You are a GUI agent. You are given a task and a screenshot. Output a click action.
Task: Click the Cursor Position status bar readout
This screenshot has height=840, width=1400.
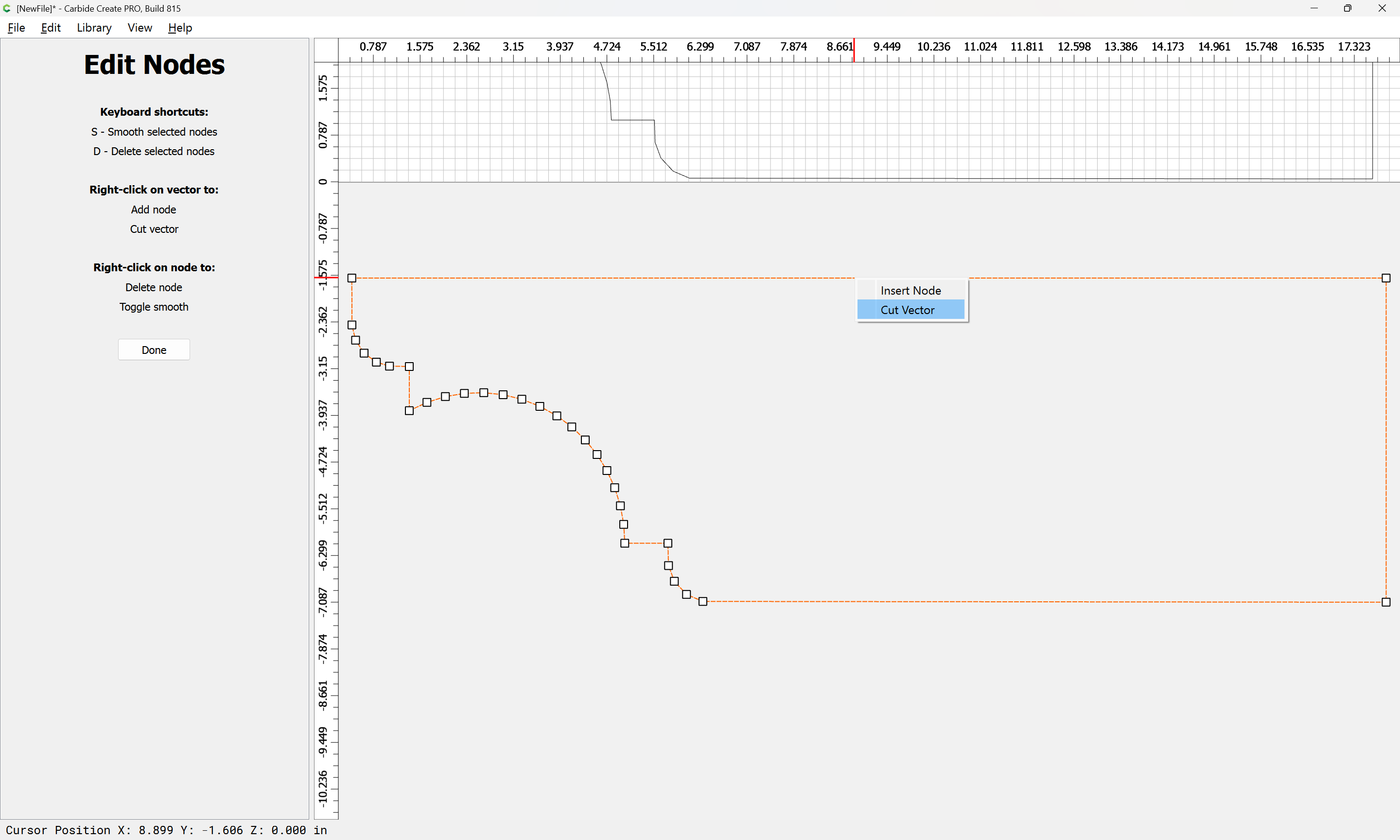point(166,830)
